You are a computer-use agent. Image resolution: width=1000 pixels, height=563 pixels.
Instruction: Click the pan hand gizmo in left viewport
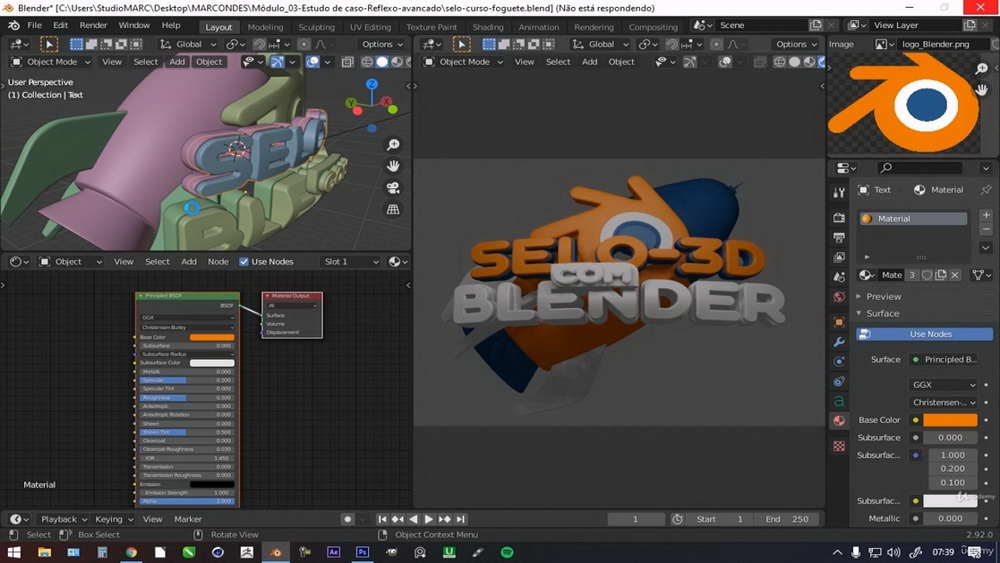393,166
